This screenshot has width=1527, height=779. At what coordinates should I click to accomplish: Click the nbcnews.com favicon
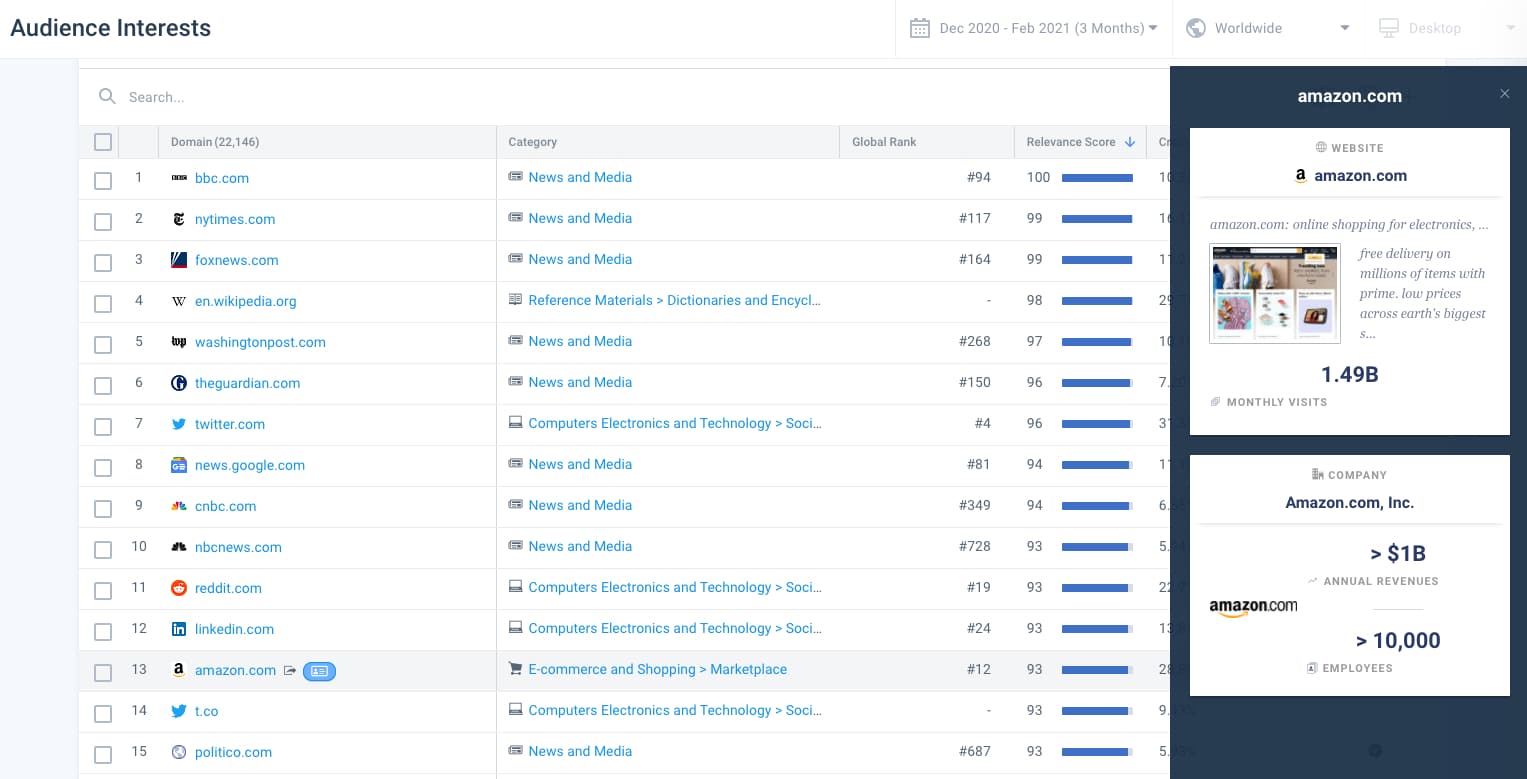tap(179, 547)
